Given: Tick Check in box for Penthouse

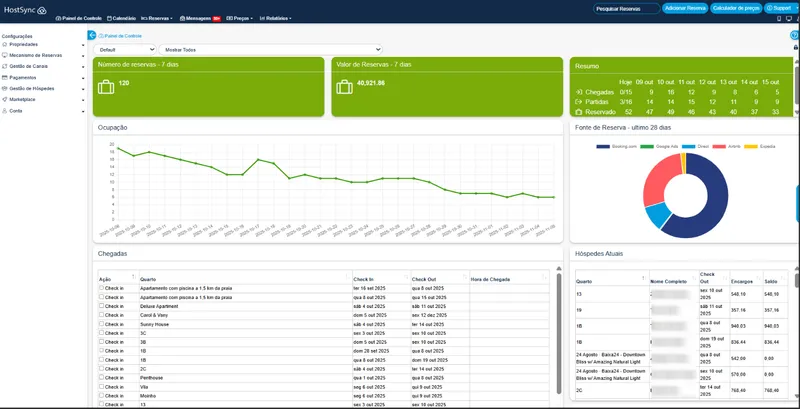Looking at the screenshot, I should pos(102,377).
